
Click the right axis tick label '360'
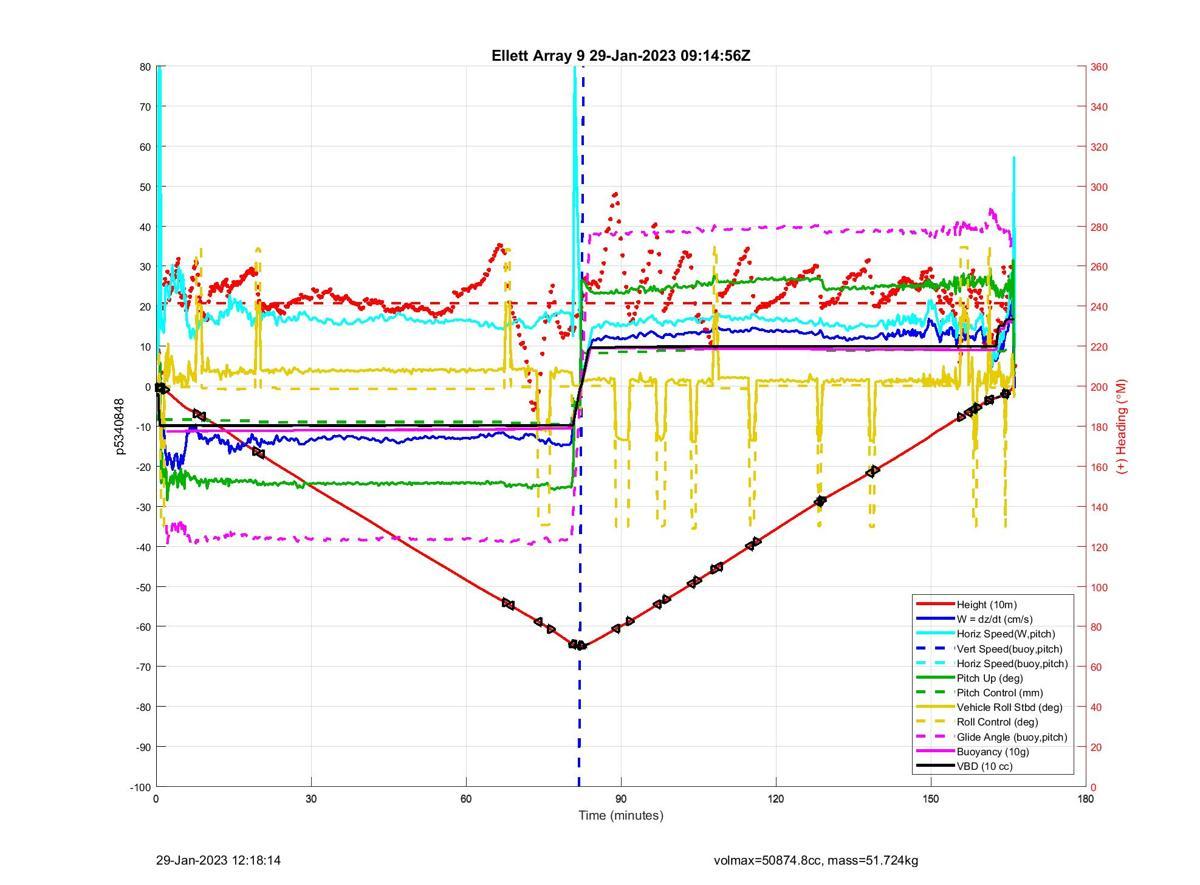(x=1099, y=67)
